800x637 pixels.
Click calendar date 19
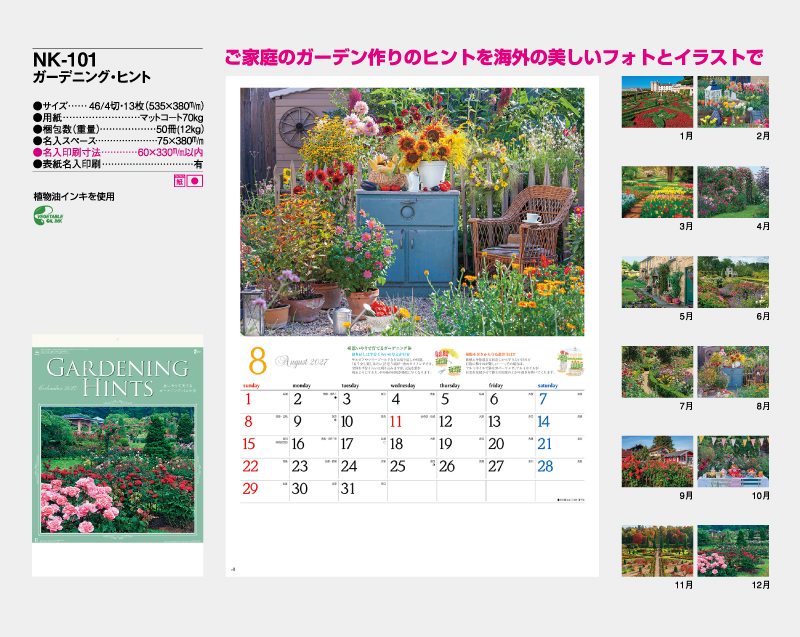[x=445, y=445]
